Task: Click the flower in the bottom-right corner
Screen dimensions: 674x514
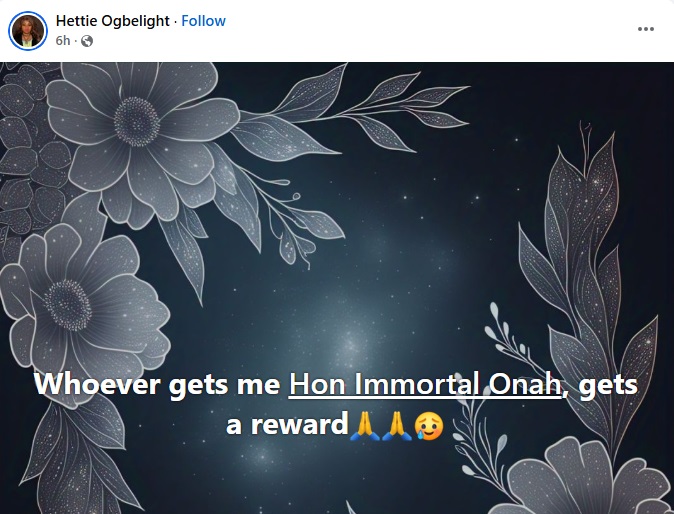Action: [x=600, y=480]
